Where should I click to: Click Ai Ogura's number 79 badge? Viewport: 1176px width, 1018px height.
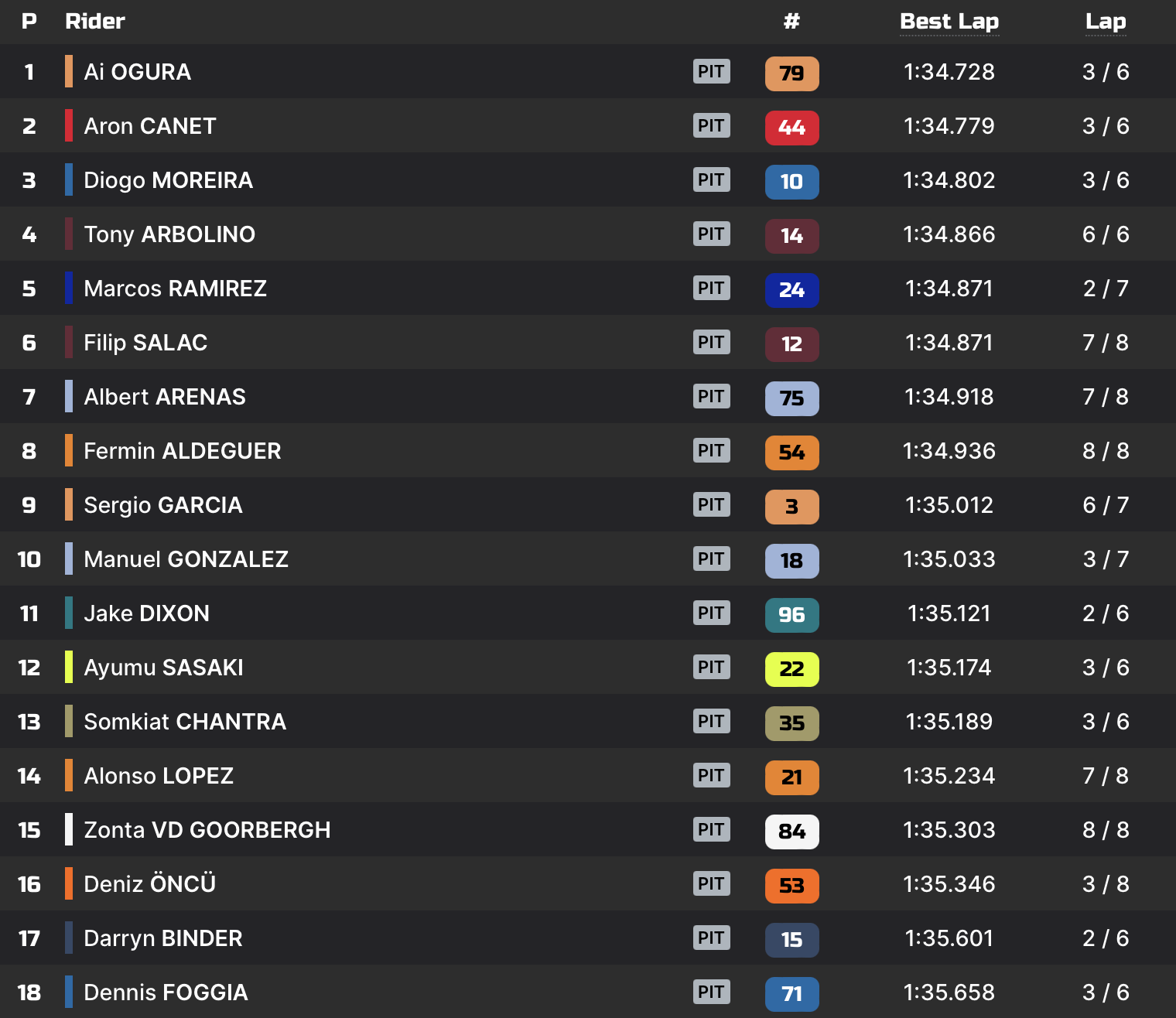(791, 73)
